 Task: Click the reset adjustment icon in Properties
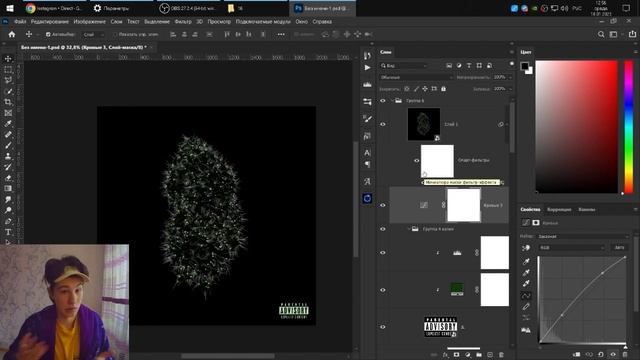pyautogui.click(x=601, y=354)
